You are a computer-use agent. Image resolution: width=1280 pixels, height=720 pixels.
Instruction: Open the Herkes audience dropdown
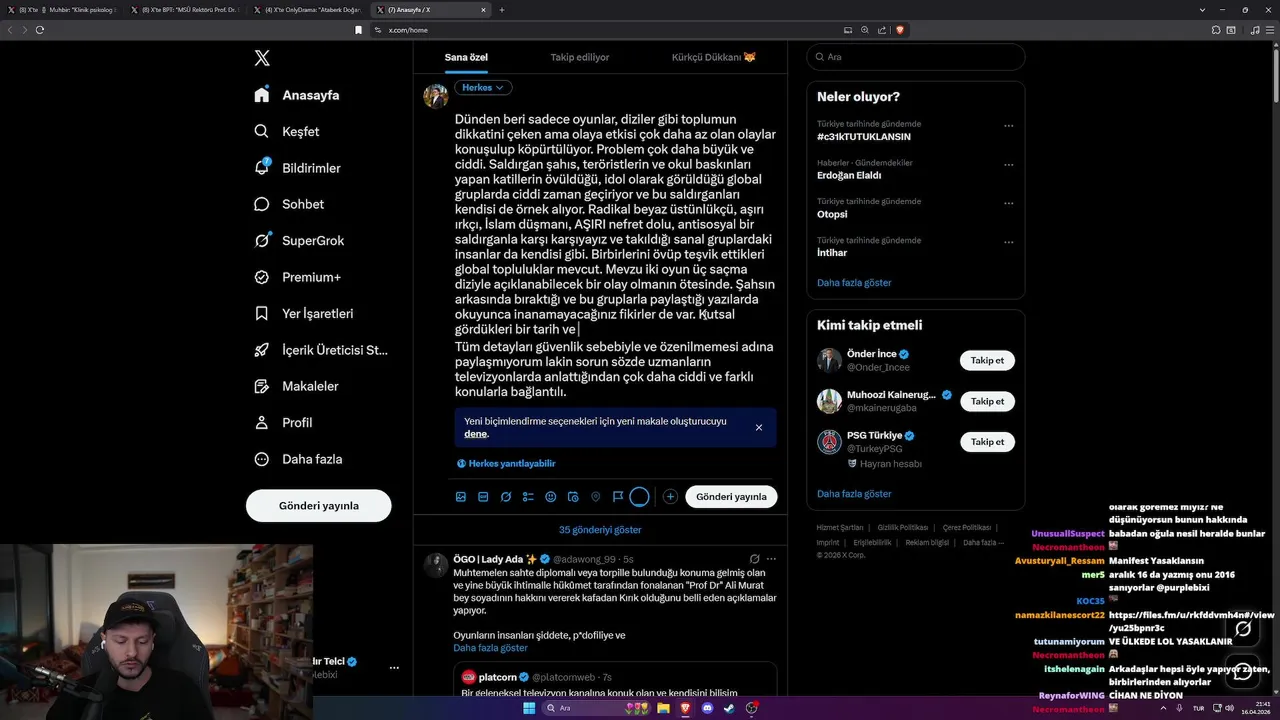(x=484, y=88)
